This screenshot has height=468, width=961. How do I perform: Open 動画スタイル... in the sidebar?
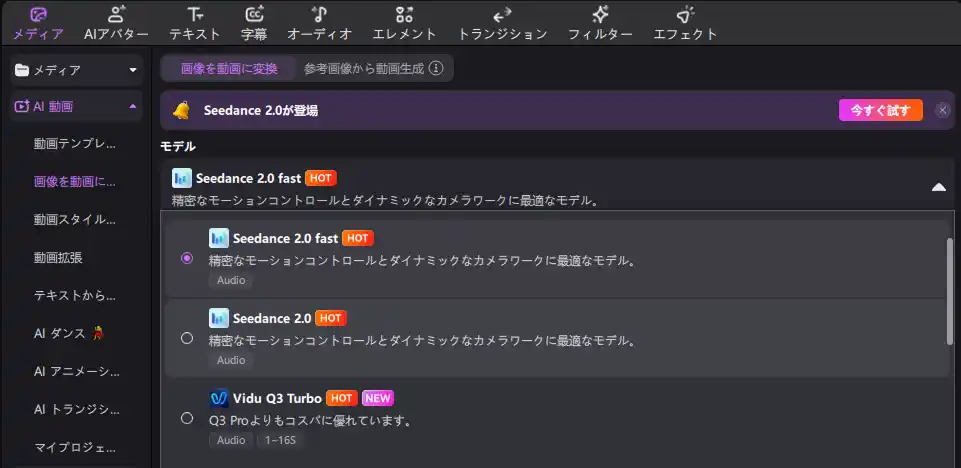coord(75,220)
